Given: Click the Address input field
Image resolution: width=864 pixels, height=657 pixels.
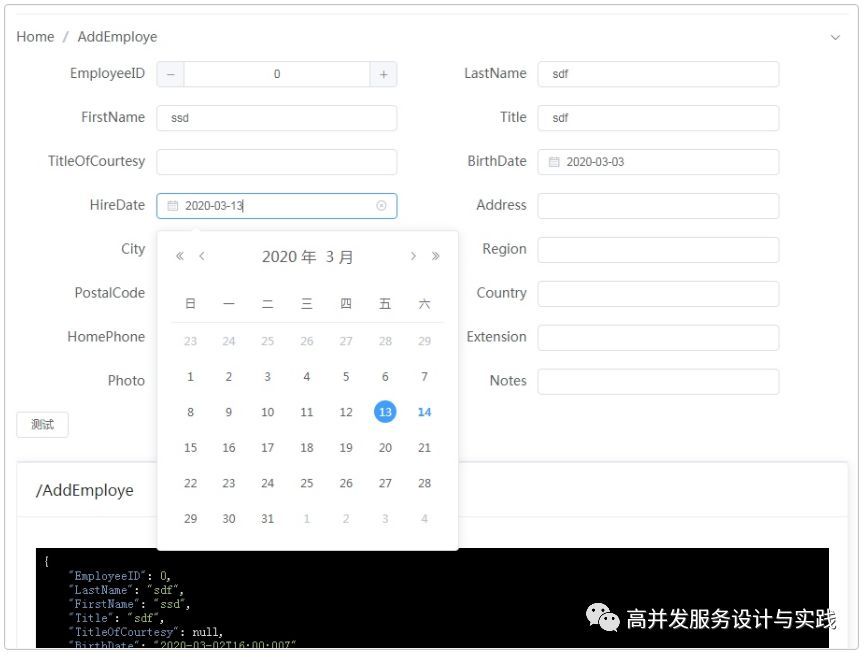Looking at the screenshot, I should click(x=659, y=205).
